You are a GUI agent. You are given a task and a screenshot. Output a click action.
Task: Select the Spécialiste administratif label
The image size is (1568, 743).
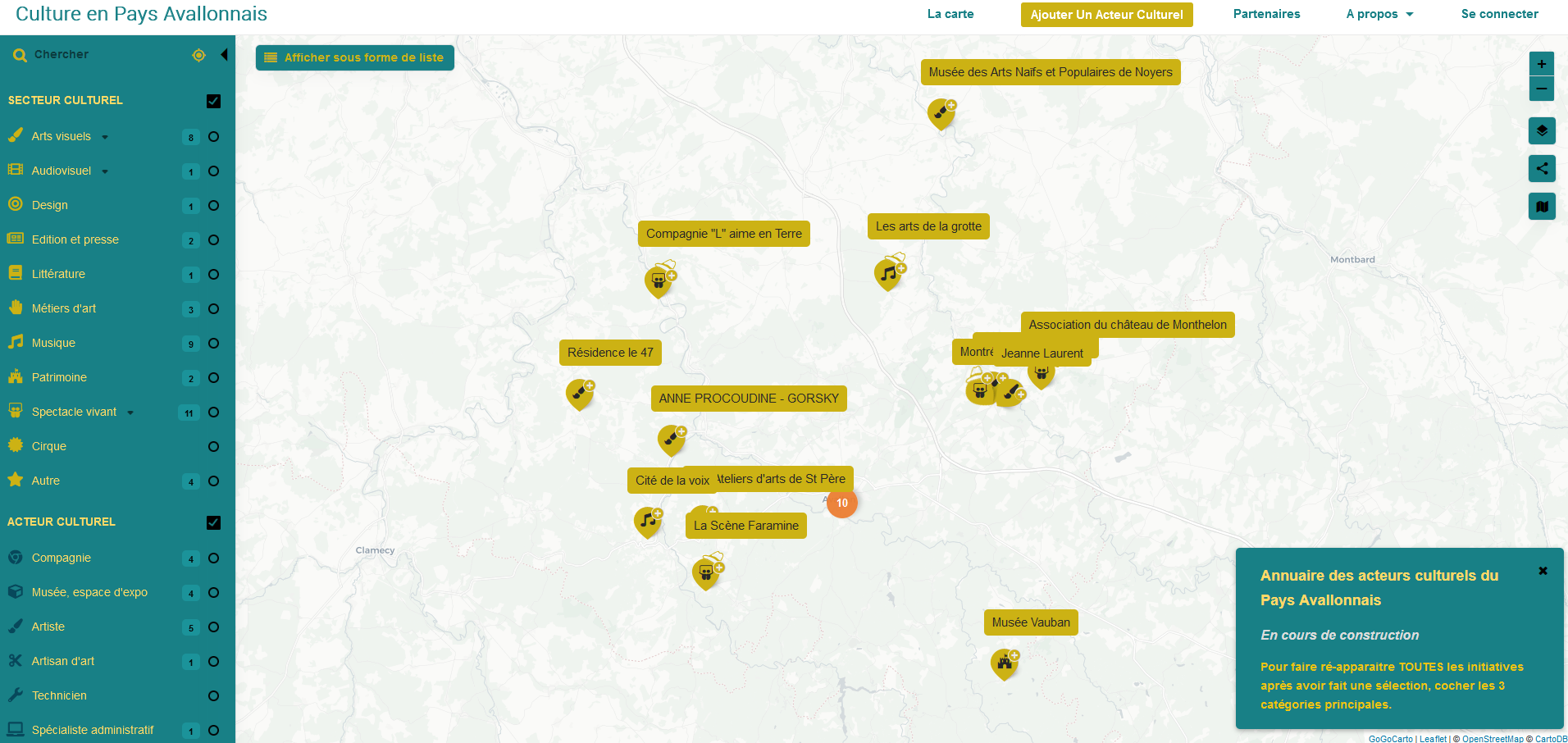pyautogui.click(x=93, y=730)
